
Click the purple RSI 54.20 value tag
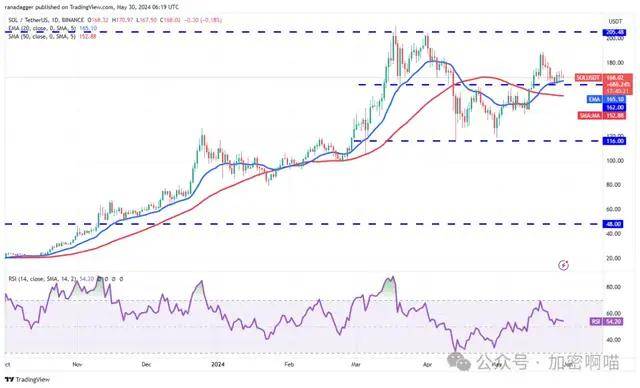click(607, 322)
